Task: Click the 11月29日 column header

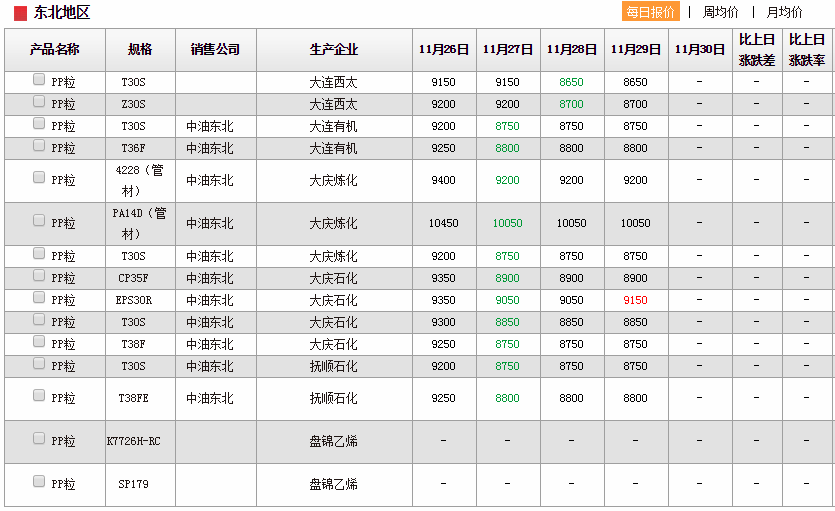Action: [x=635, y=49]
